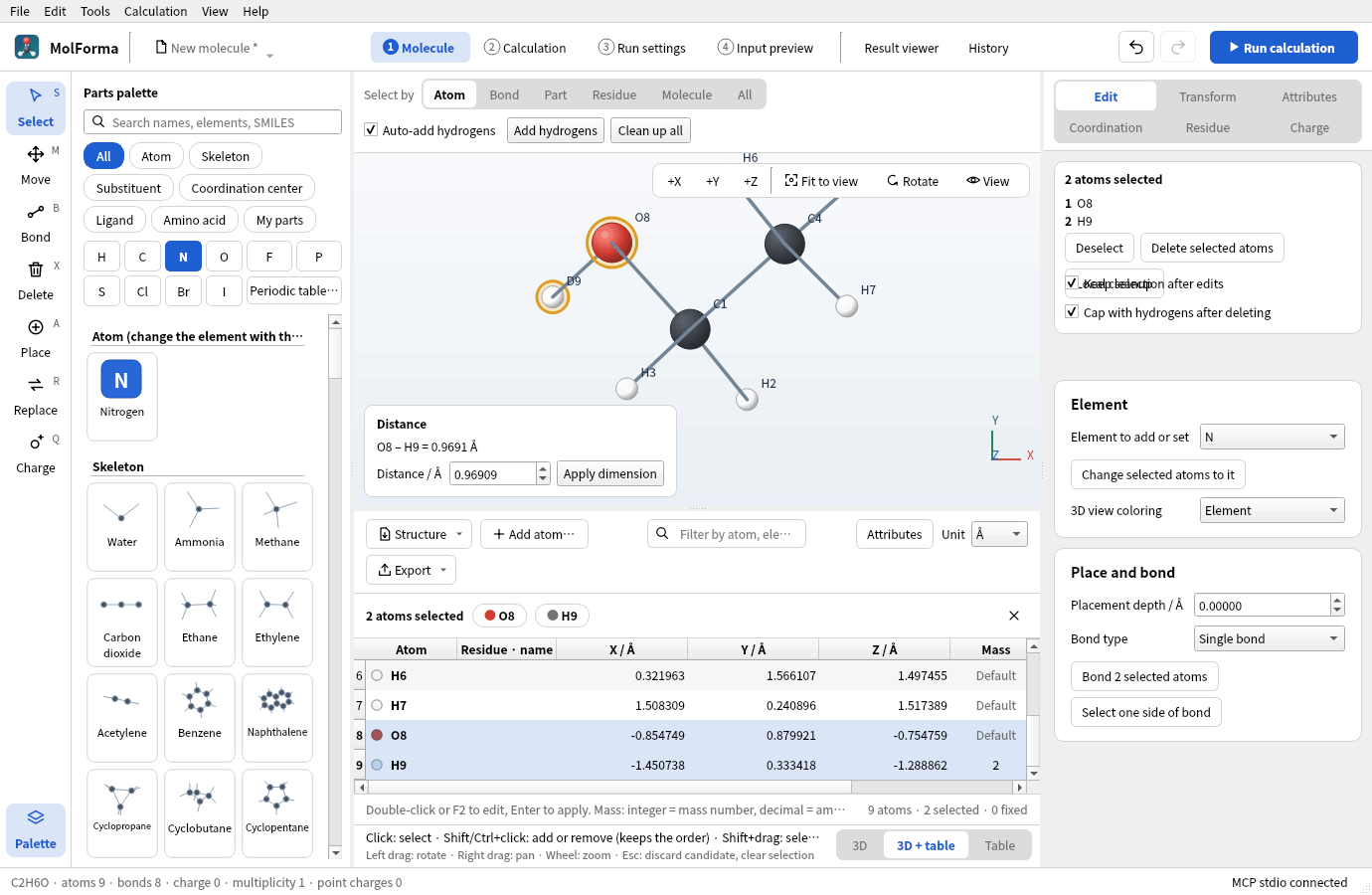Click the Placement depth input field
The image size is (1372, 895).
point(1262,605)
